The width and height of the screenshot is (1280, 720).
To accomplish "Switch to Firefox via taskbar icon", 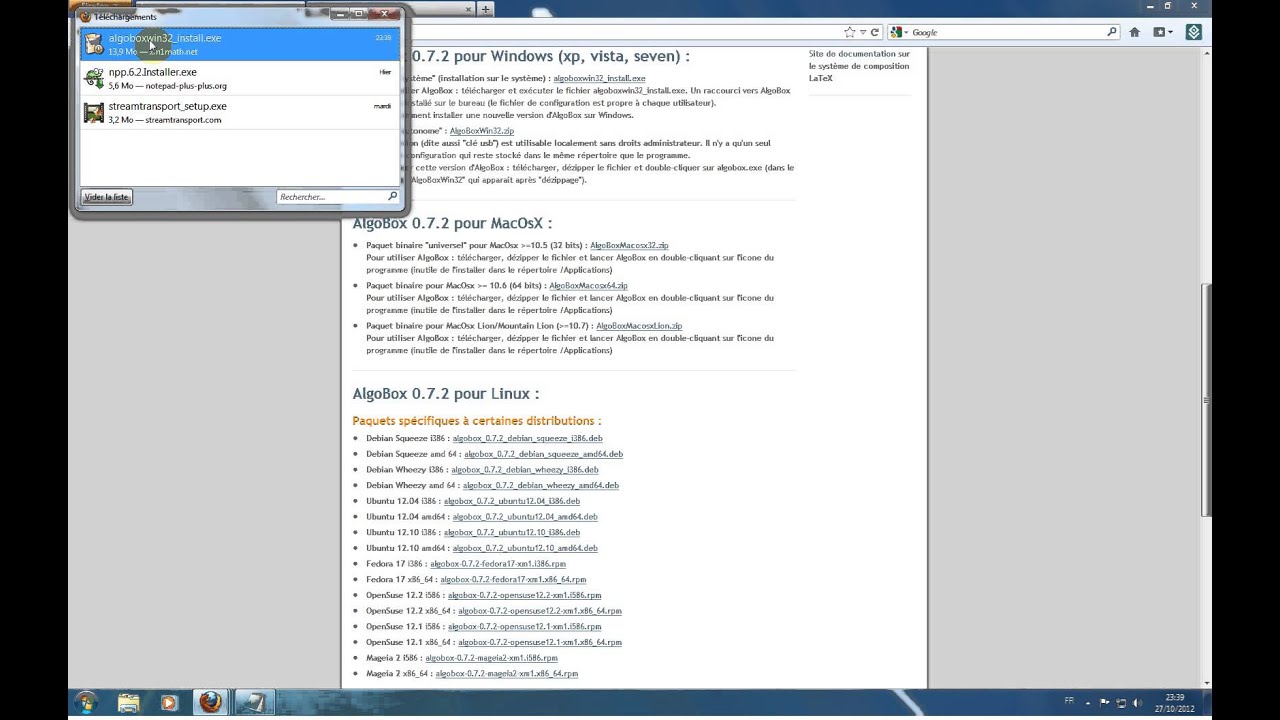I will click(209, 703).
